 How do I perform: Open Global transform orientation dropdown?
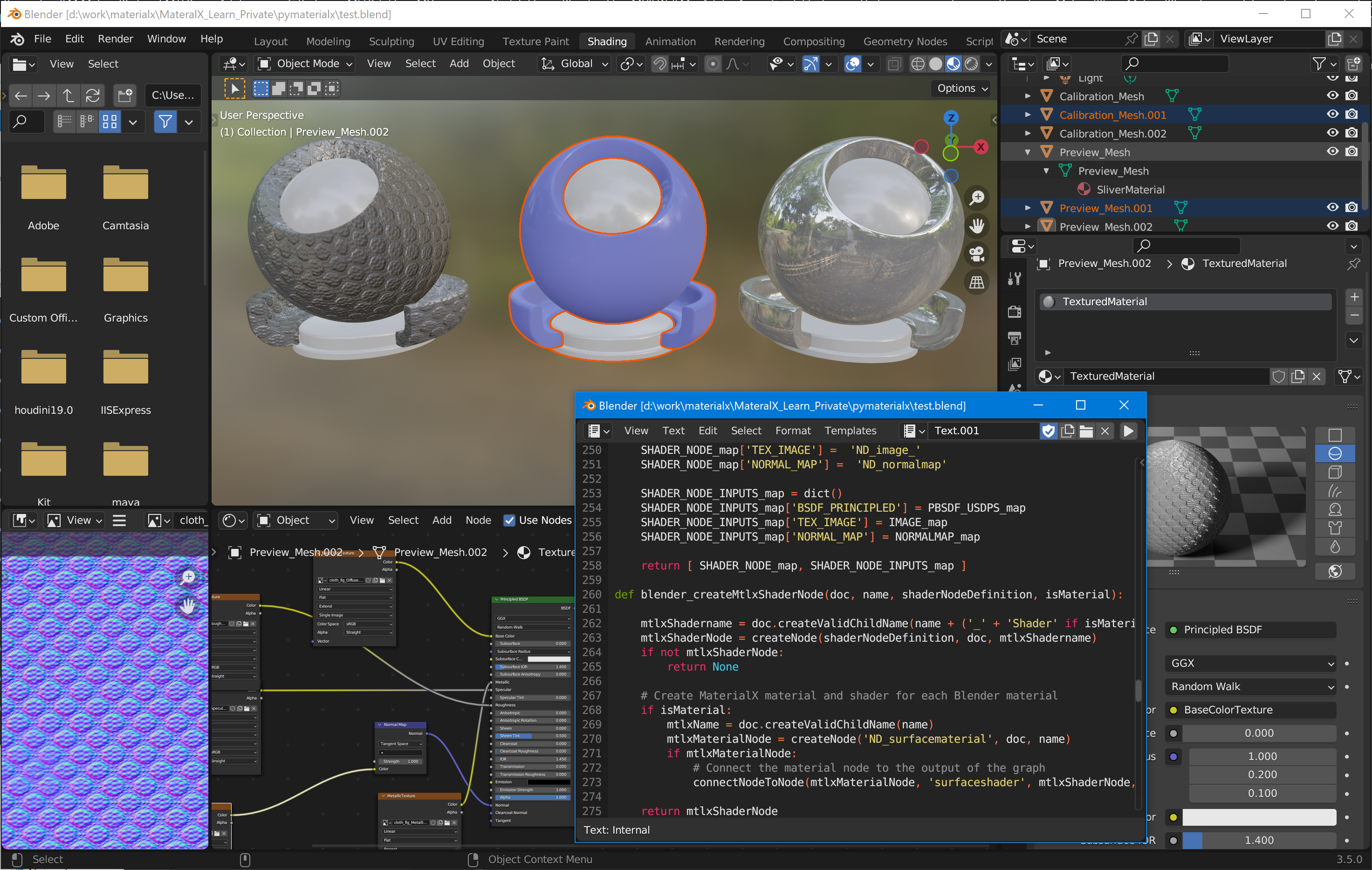coord(574,64)
